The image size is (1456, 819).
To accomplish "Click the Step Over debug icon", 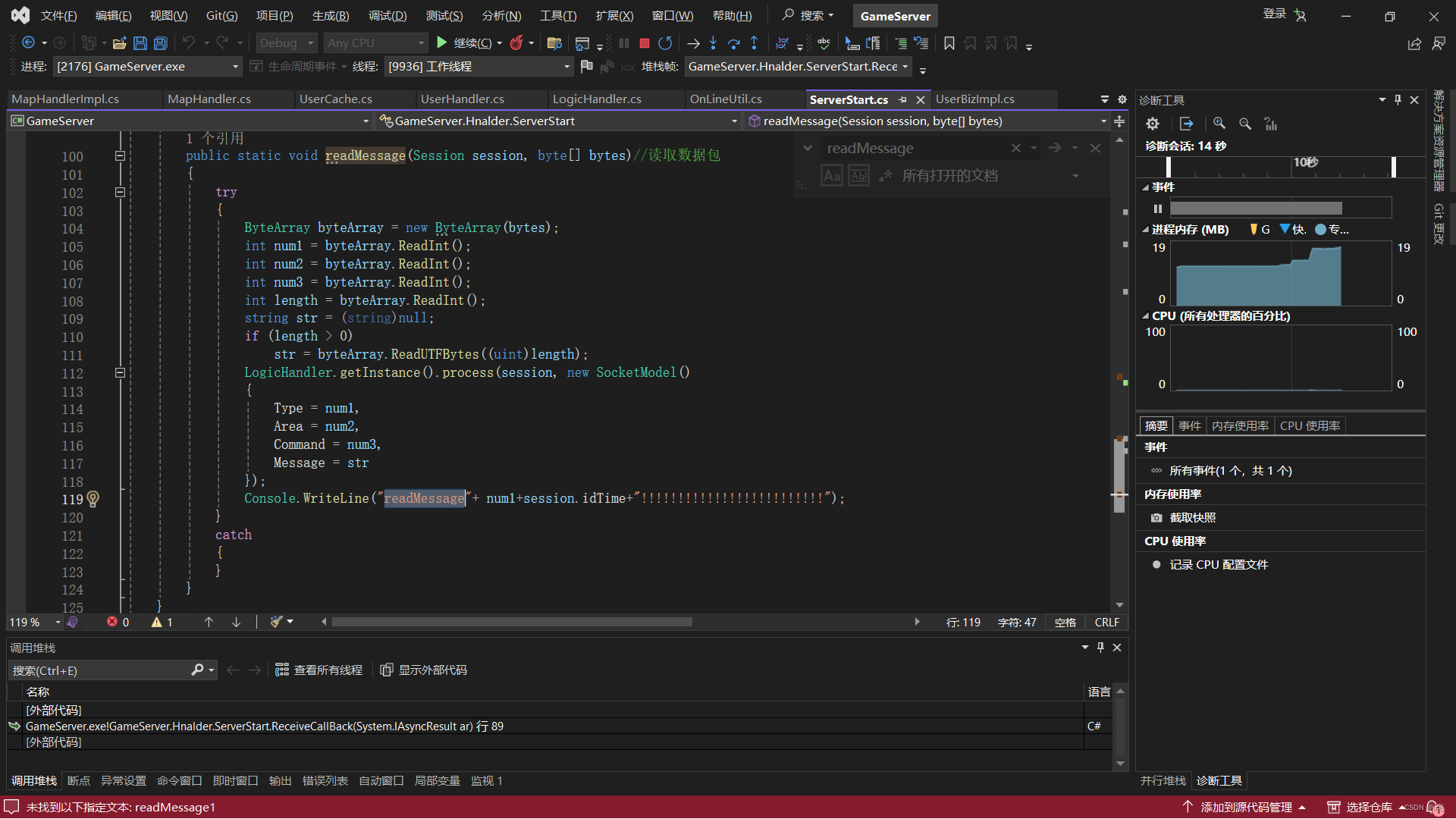I will [733, 43].
